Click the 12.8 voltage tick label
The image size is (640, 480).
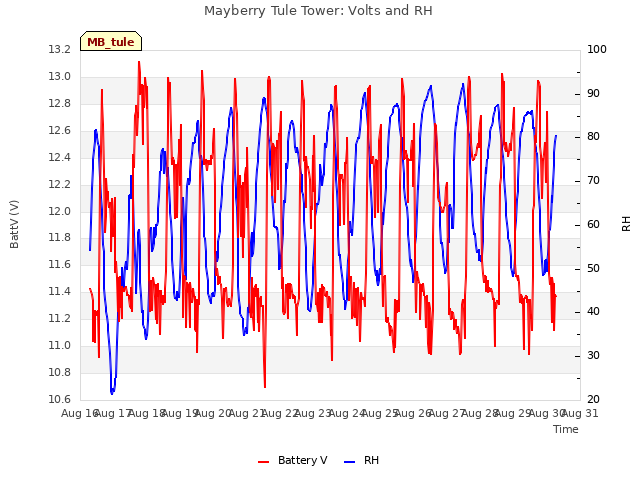tap(60, 103)
